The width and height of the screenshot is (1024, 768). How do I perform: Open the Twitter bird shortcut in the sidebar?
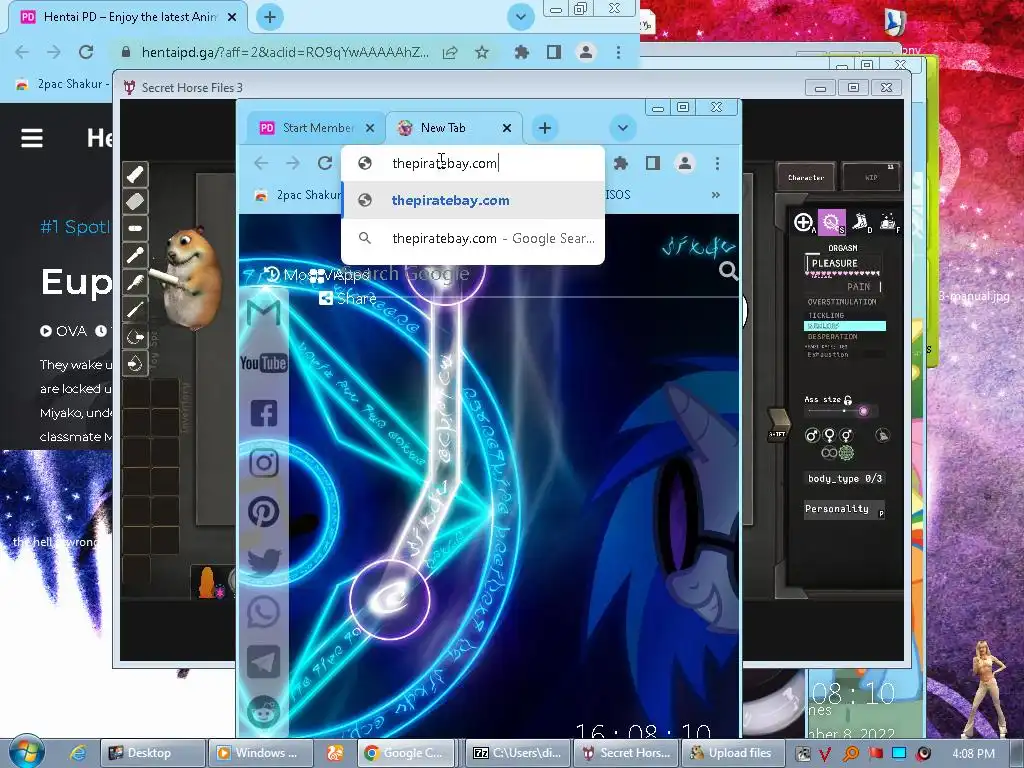click(x=264, y=562)
